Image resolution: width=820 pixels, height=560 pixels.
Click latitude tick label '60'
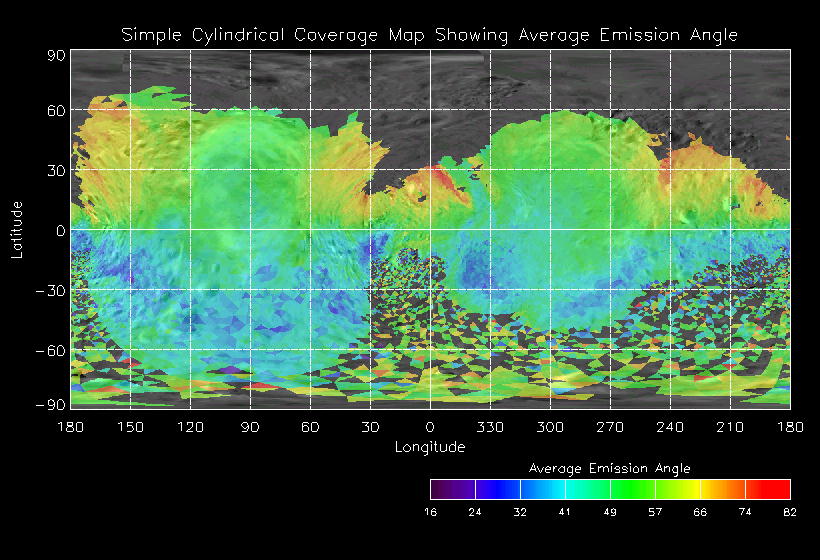pos(56,110)
